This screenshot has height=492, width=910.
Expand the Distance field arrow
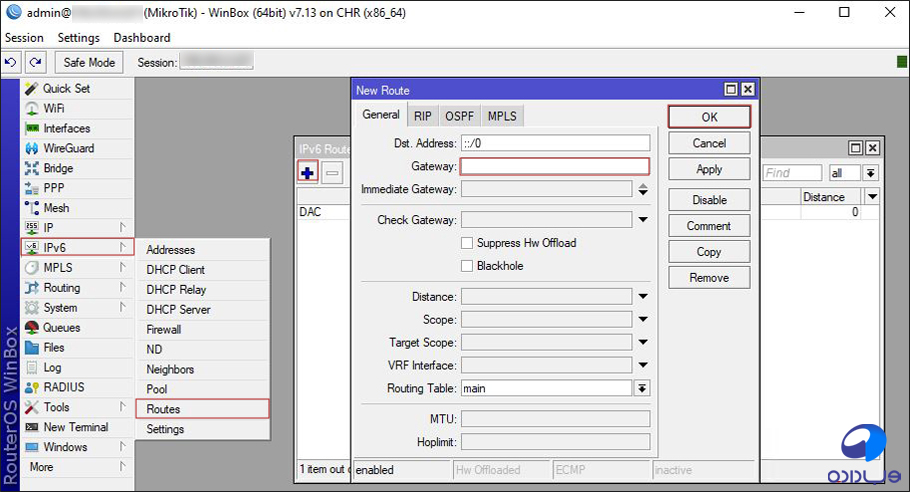click(643, 297)
